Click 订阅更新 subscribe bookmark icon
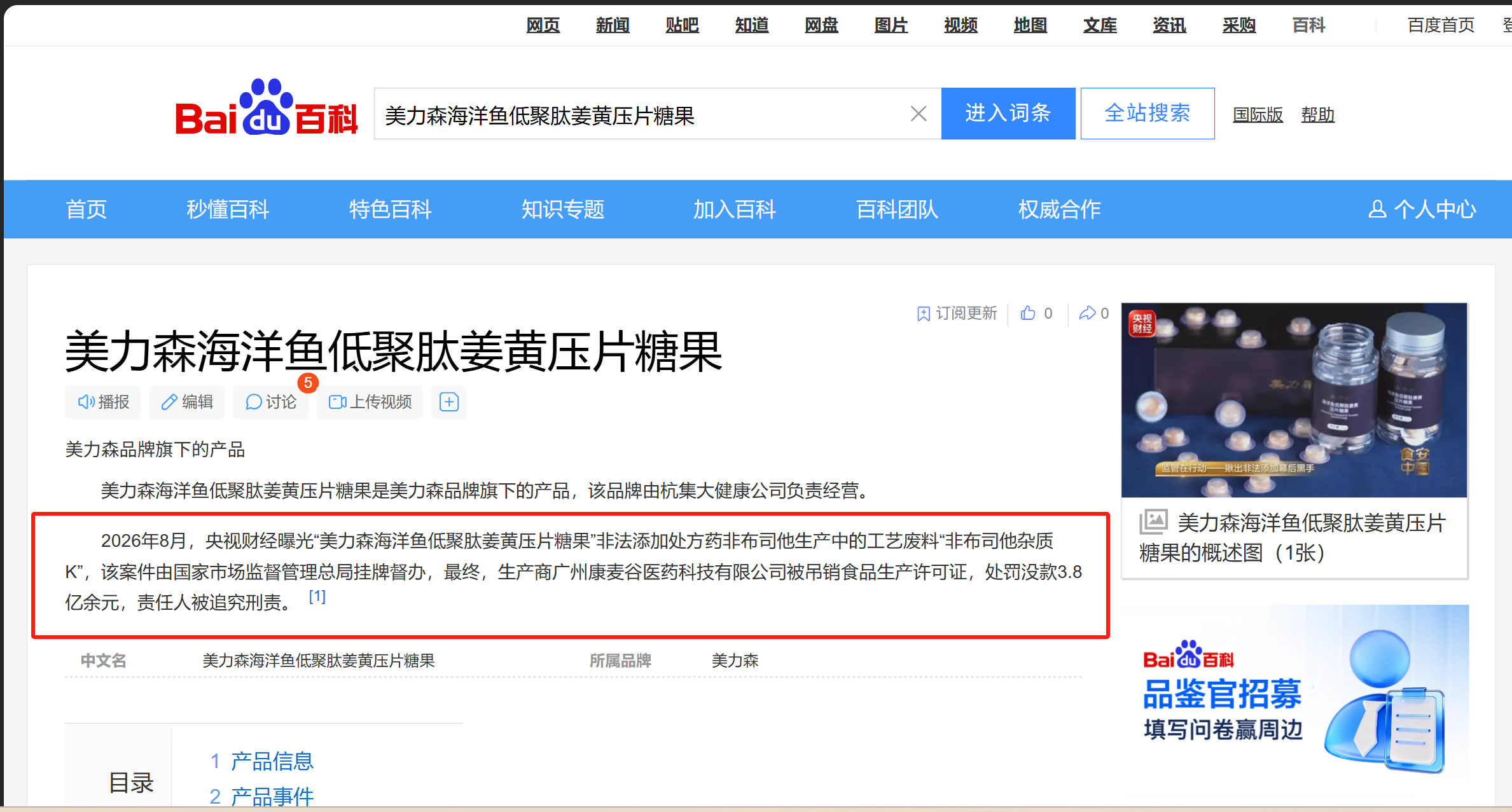1512x812 pixels. coord(924,313)
